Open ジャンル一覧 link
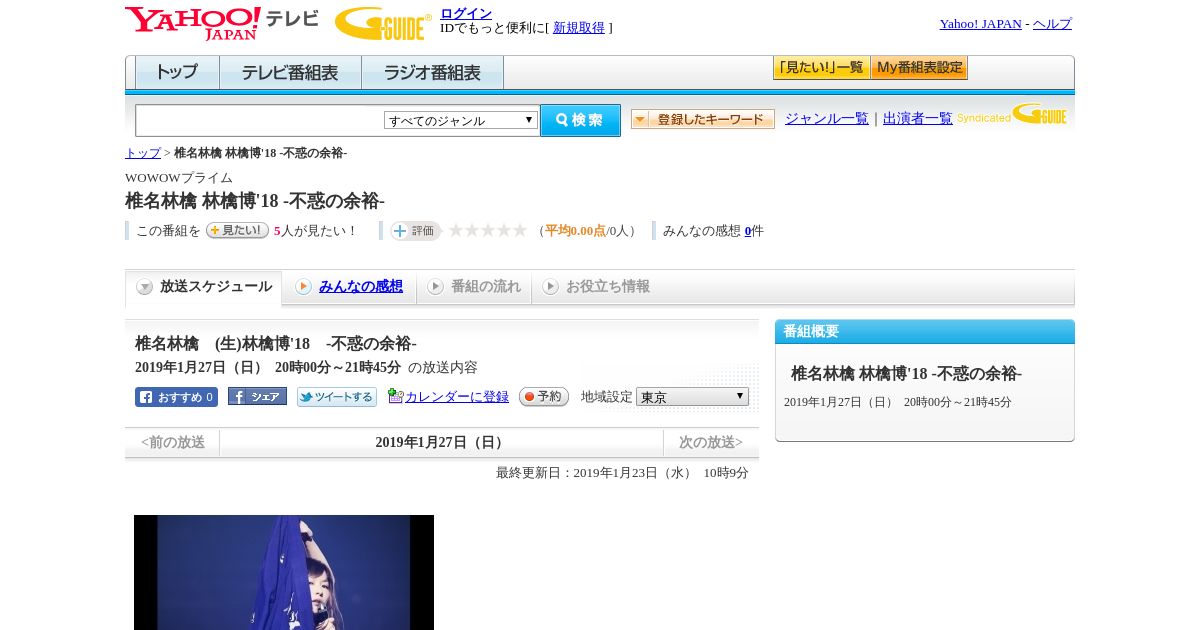The height and width of the screenshot is (630, 1200). coord(827,119)
